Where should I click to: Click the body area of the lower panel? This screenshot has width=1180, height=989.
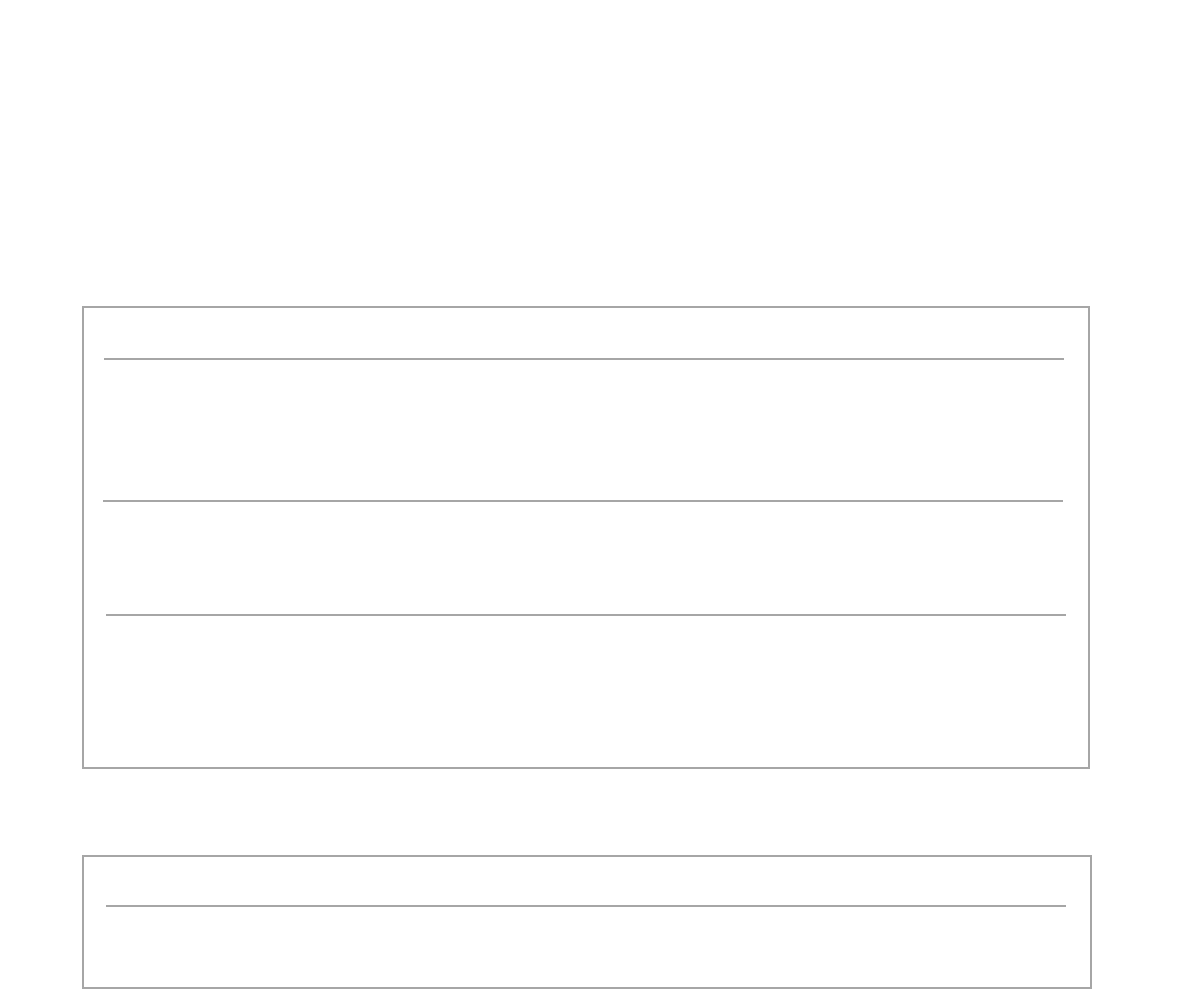coord(586,946)
